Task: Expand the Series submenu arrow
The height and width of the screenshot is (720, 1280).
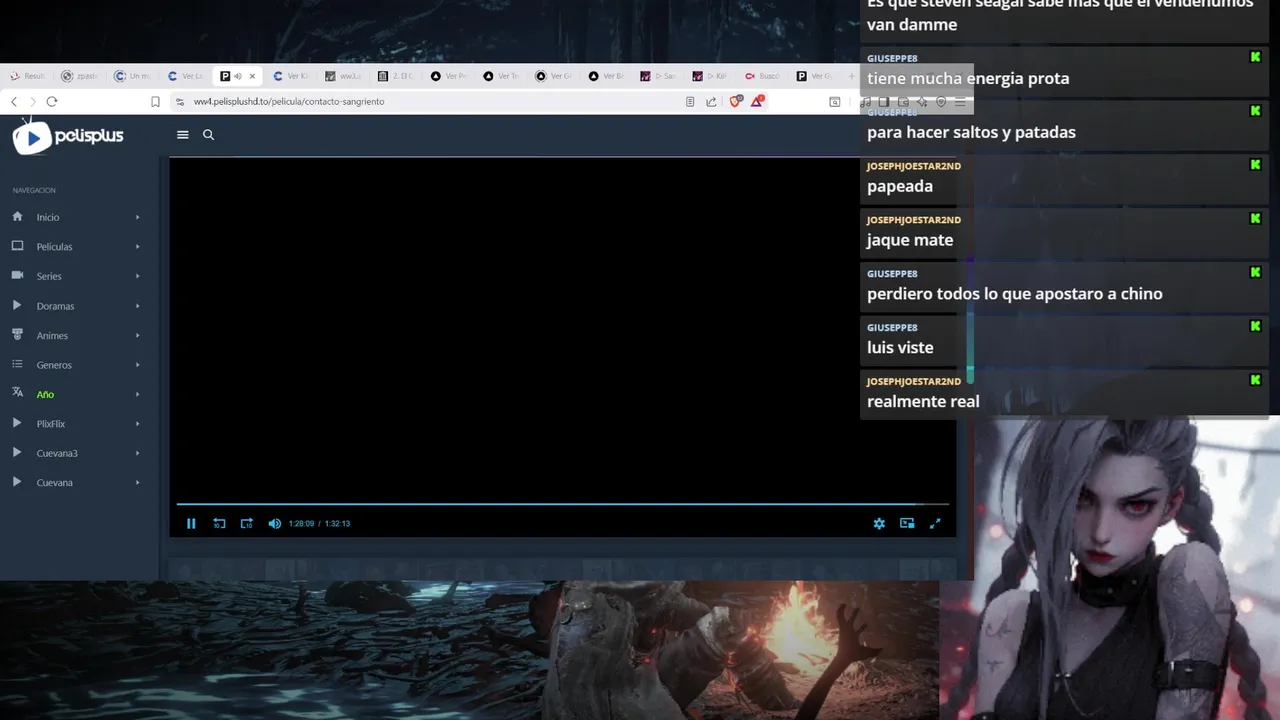Action: pos(138,276)
